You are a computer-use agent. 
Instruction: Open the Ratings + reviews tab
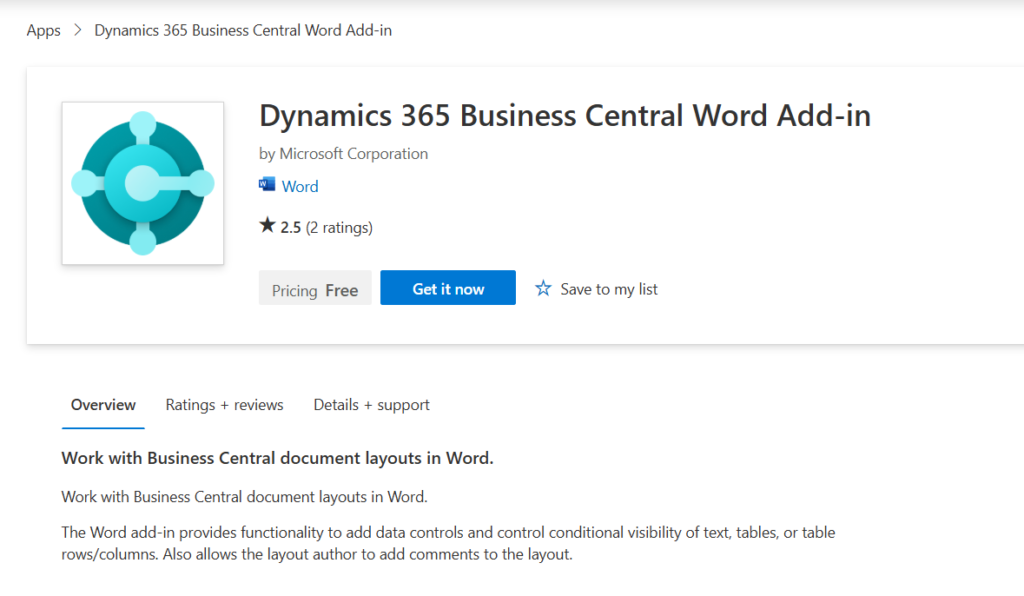click(x=224, y=405)
